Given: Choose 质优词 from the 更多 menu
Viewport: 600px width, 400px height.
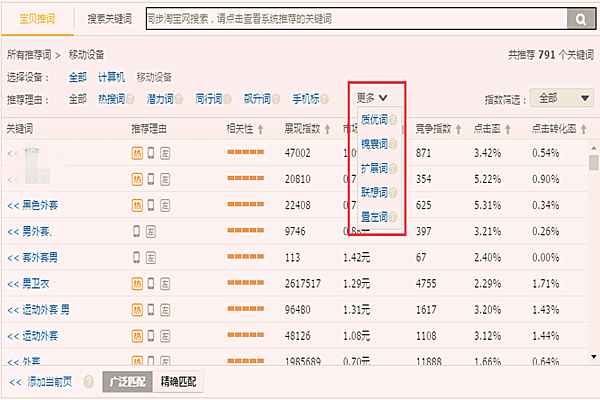Looking at the screenshot, I should coord(374,120).
